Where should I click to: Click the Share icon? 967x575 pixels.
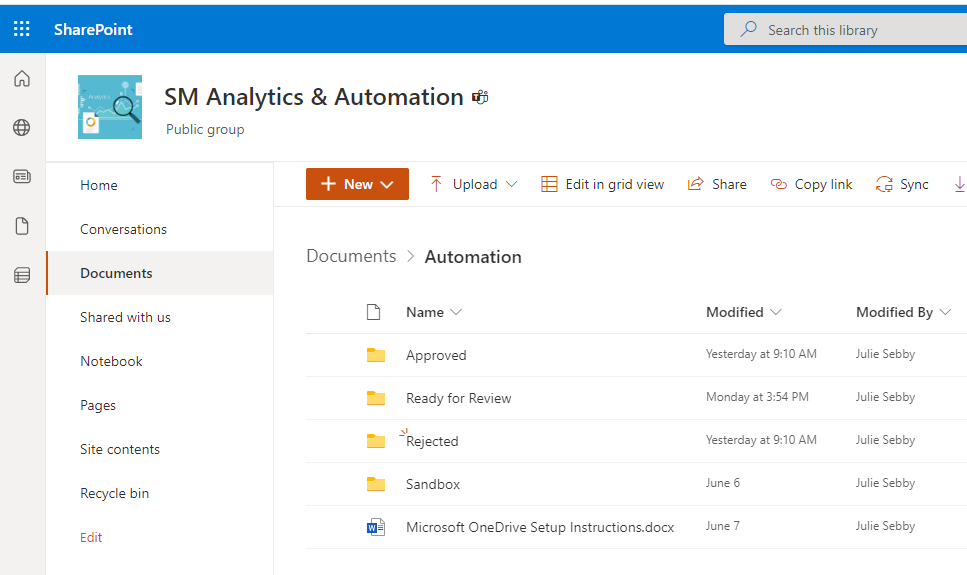coord(696,184)
